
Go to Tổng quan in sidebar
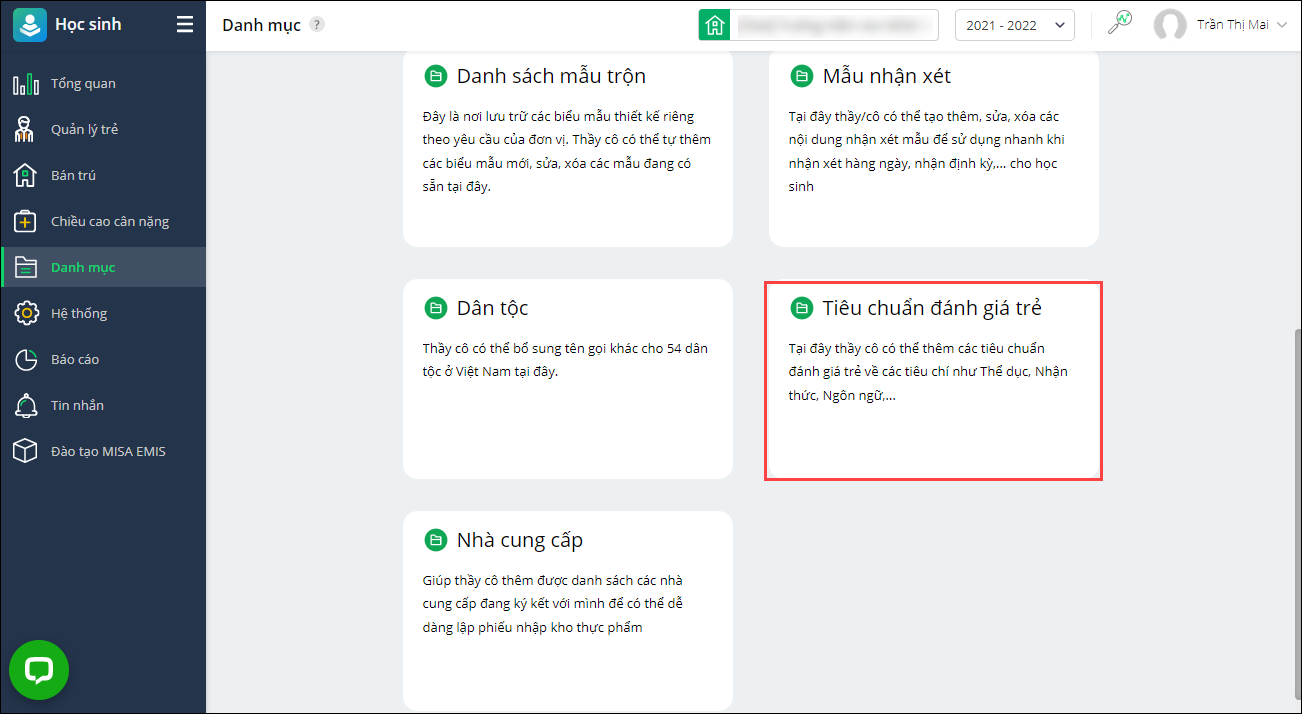click(103, 83)
